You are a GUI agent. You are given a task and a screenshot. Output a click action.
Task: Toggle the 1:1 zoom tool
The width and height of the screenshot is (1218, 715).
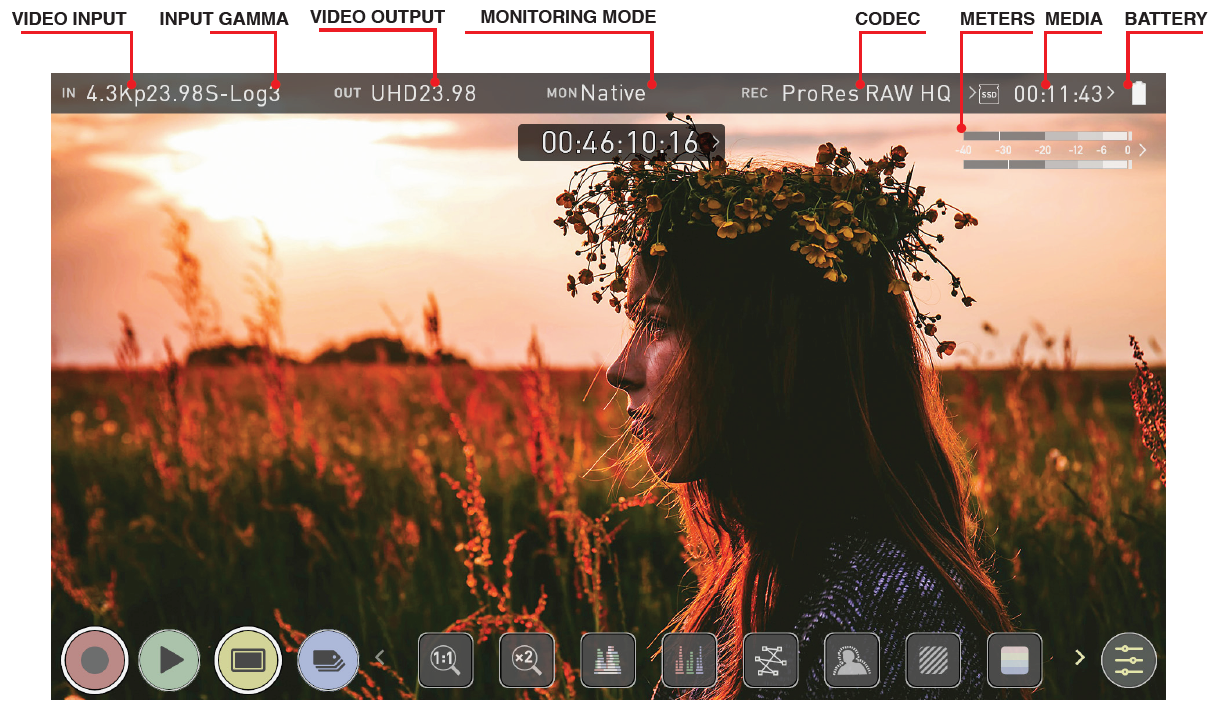[x=445, y=660]
